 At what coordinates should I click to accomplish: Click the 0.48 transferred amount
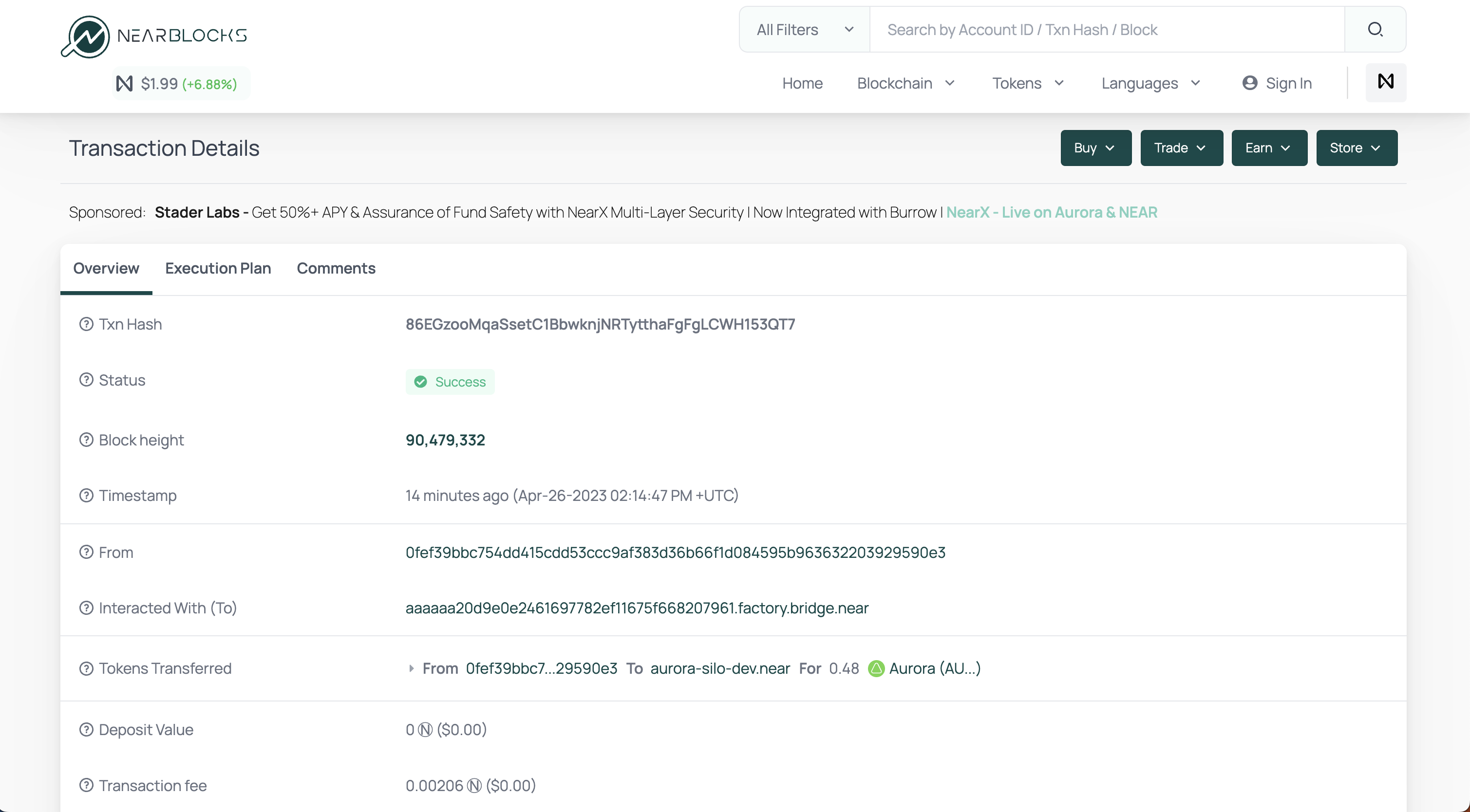844,668
